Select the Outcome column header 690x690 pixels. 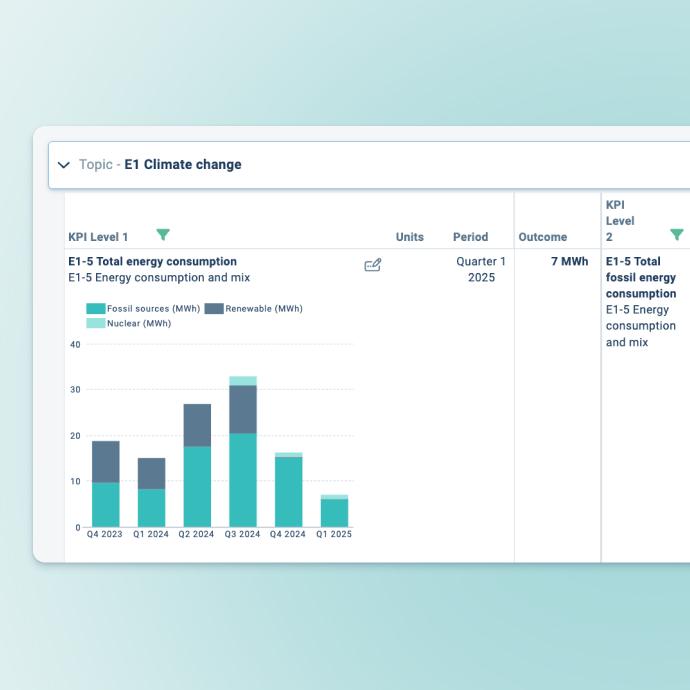point(542,237)
